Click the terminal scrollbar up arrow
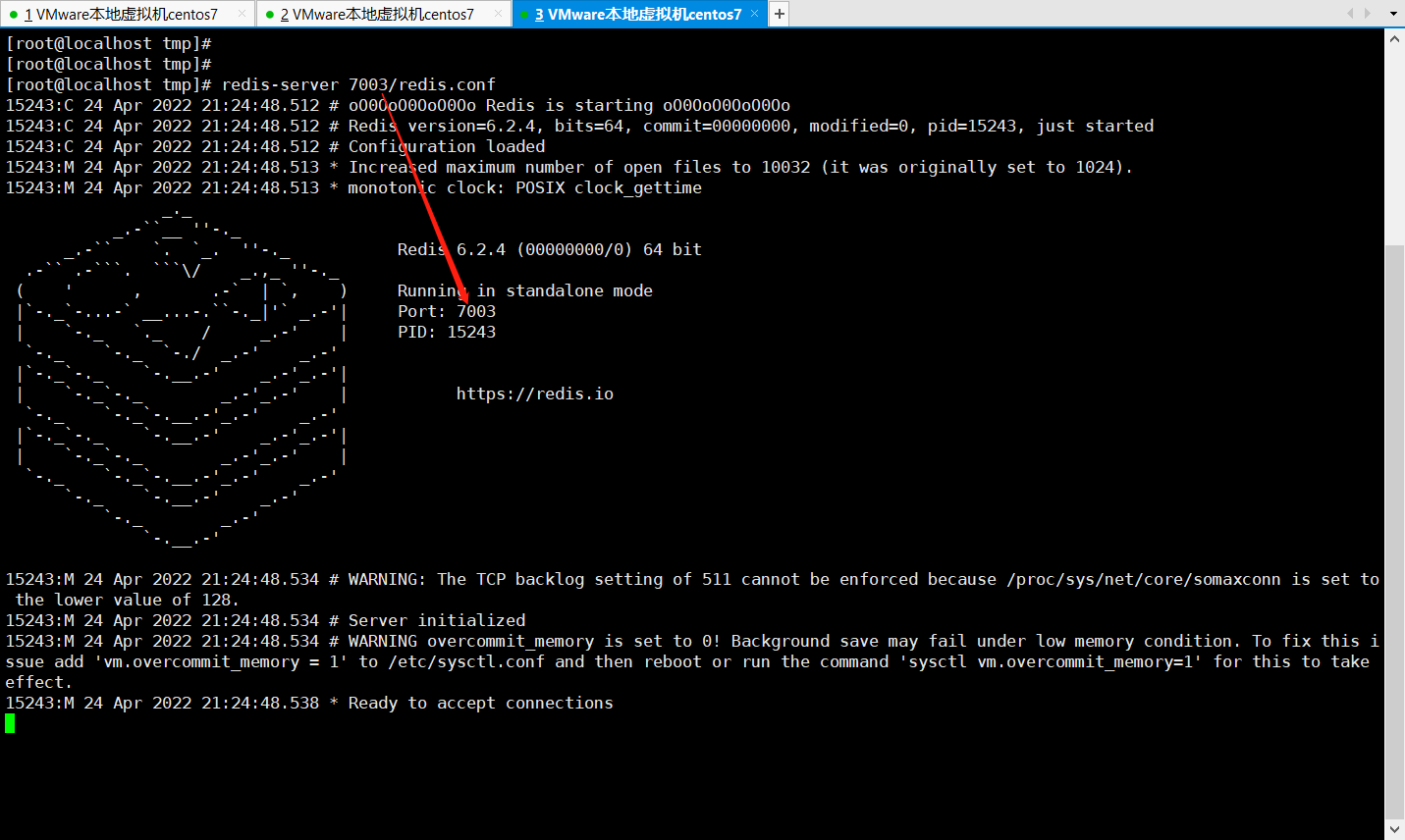The width and height of the screenshot is (1405, 840). tap(1394, 38)
